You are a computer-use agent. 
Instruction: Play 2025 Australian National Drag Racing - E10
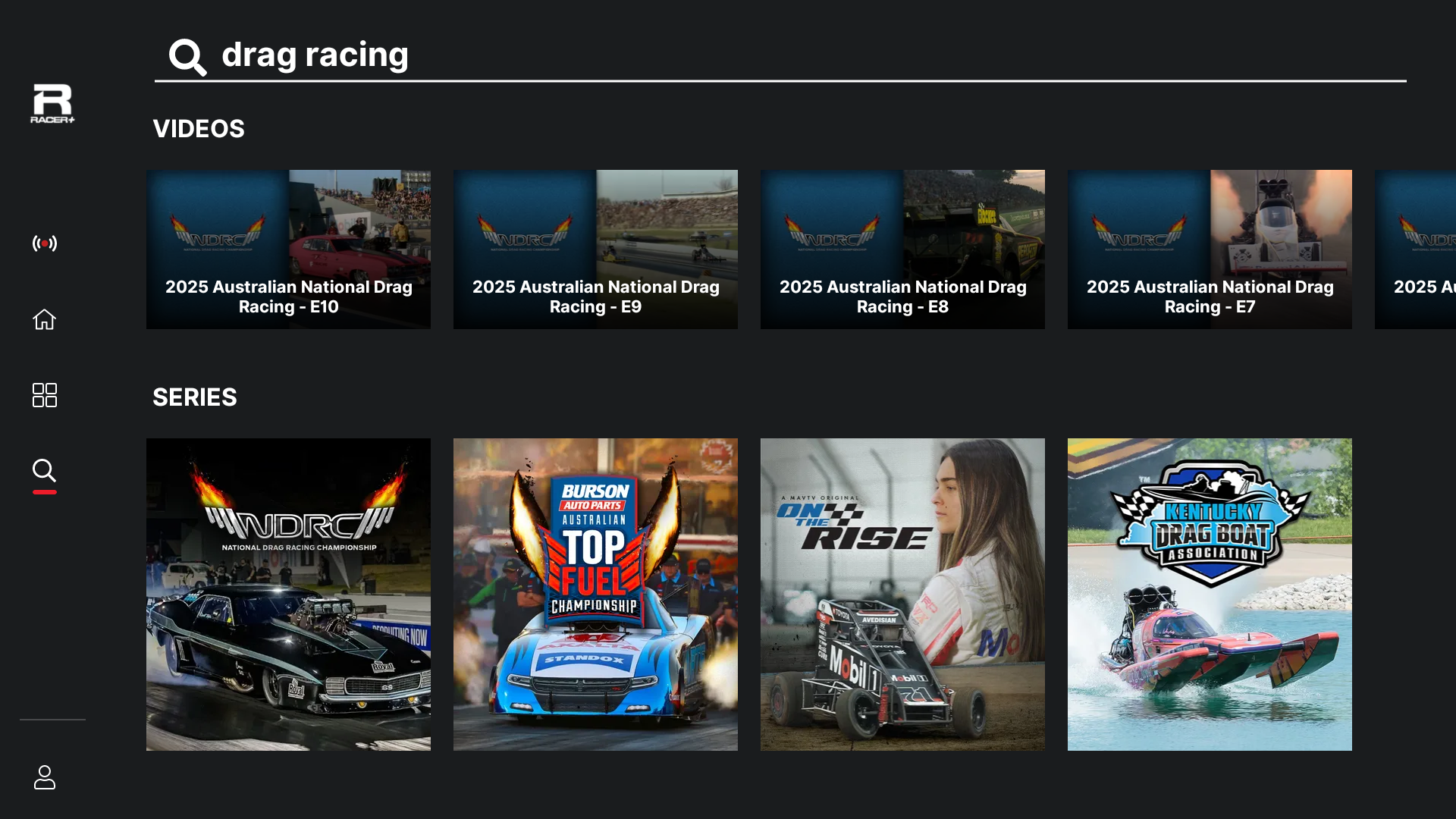288,249
